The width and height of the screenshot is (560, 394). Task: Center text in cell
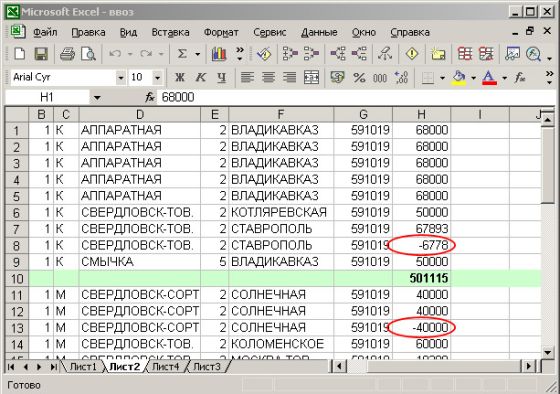click(x=268, y=77)
